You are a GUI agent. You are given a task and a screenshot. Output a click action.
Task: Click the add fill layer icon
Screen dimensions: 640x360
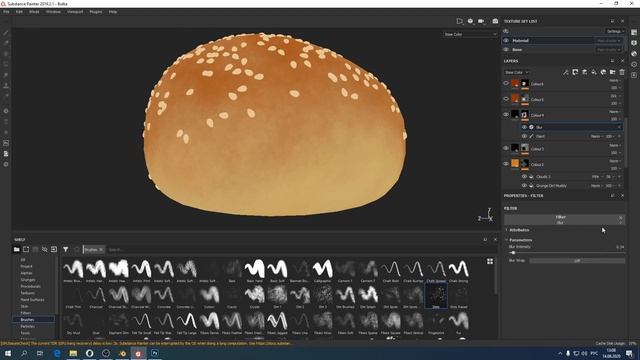[594, 72]
